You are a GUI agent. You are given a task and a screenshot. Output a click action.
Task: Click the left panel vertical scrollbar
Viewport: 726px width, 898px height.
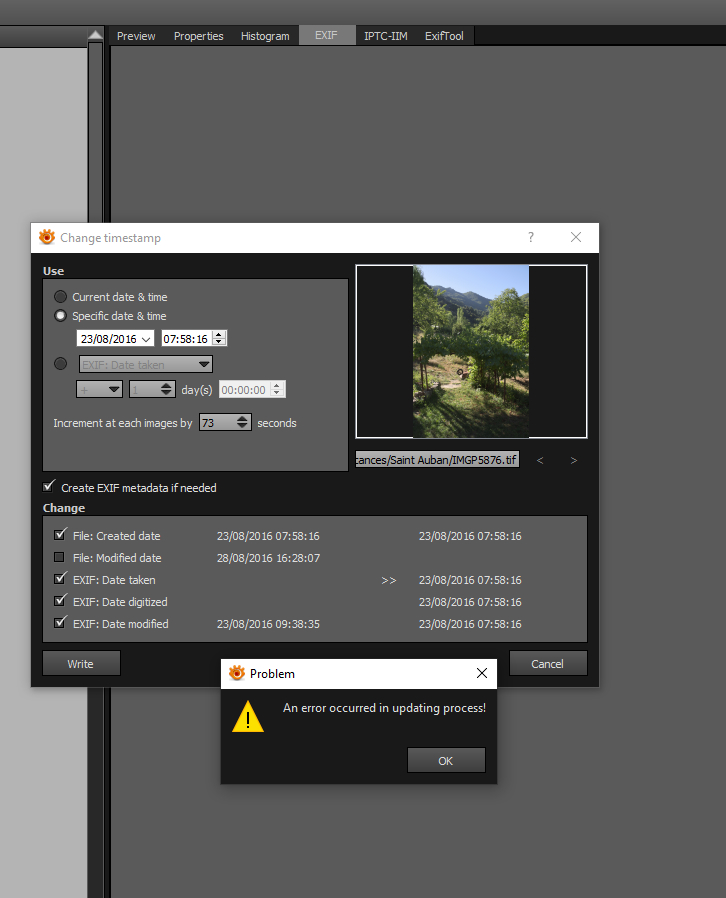coord(96,132)
